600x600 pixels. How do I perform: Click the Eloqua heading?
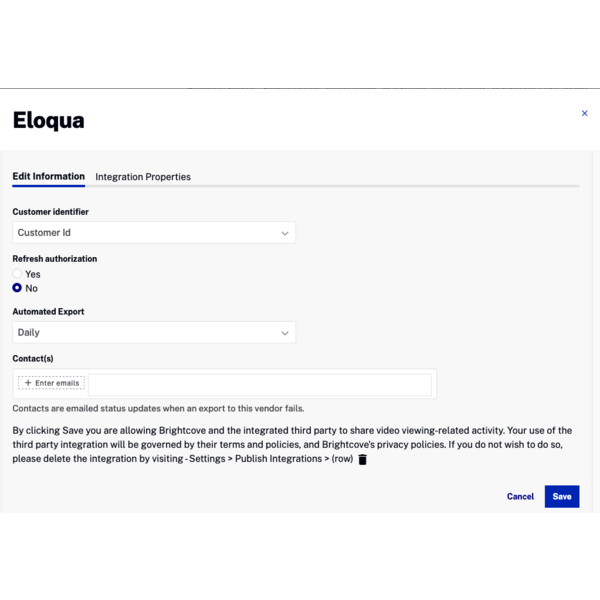(49, 121)
